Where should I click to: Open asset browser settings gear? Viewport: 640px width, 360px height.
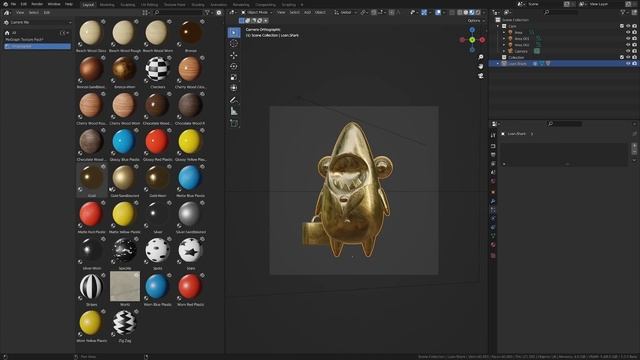pos(219,13)
